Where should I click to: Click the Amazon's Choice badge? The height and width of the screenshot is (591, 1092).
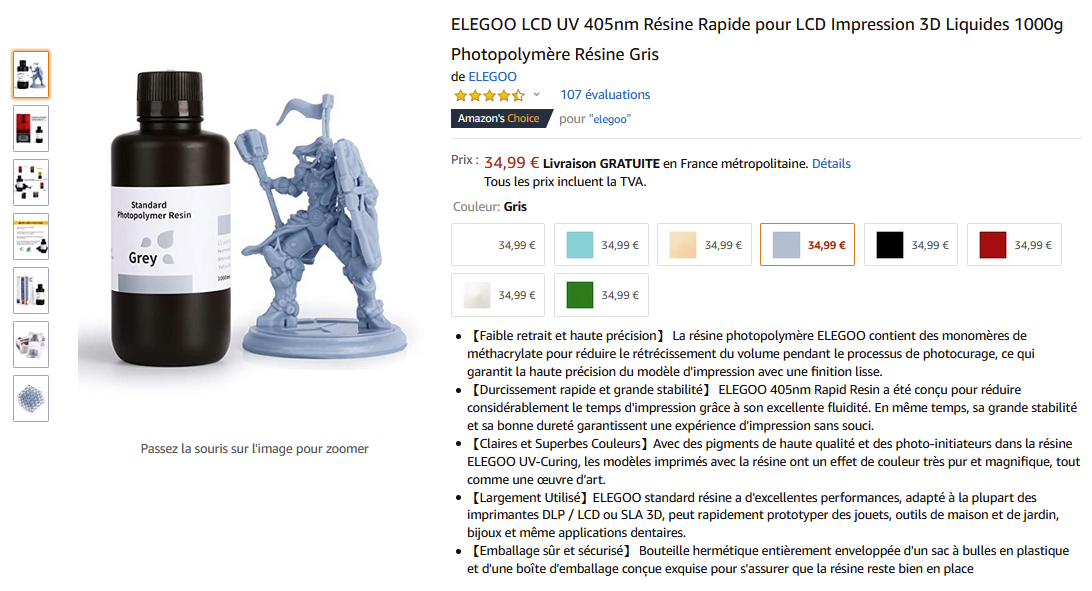pyautogui.click(x=500, y=118)
